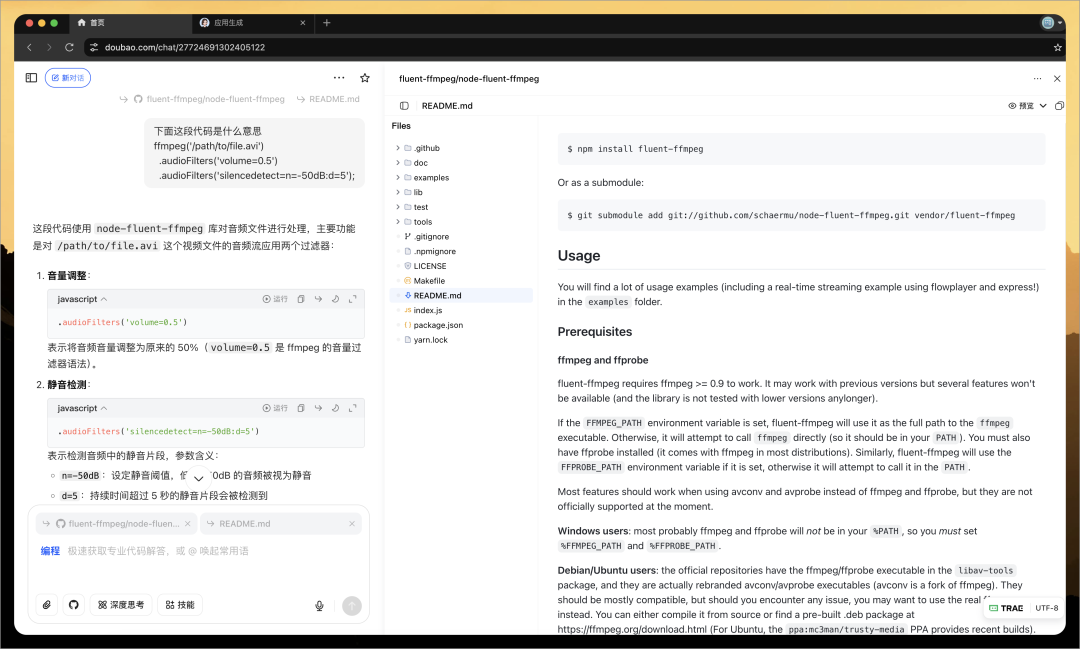Open the repo link in the chat header
This screenshot has height=649, width=1080.
click(209, 99)
